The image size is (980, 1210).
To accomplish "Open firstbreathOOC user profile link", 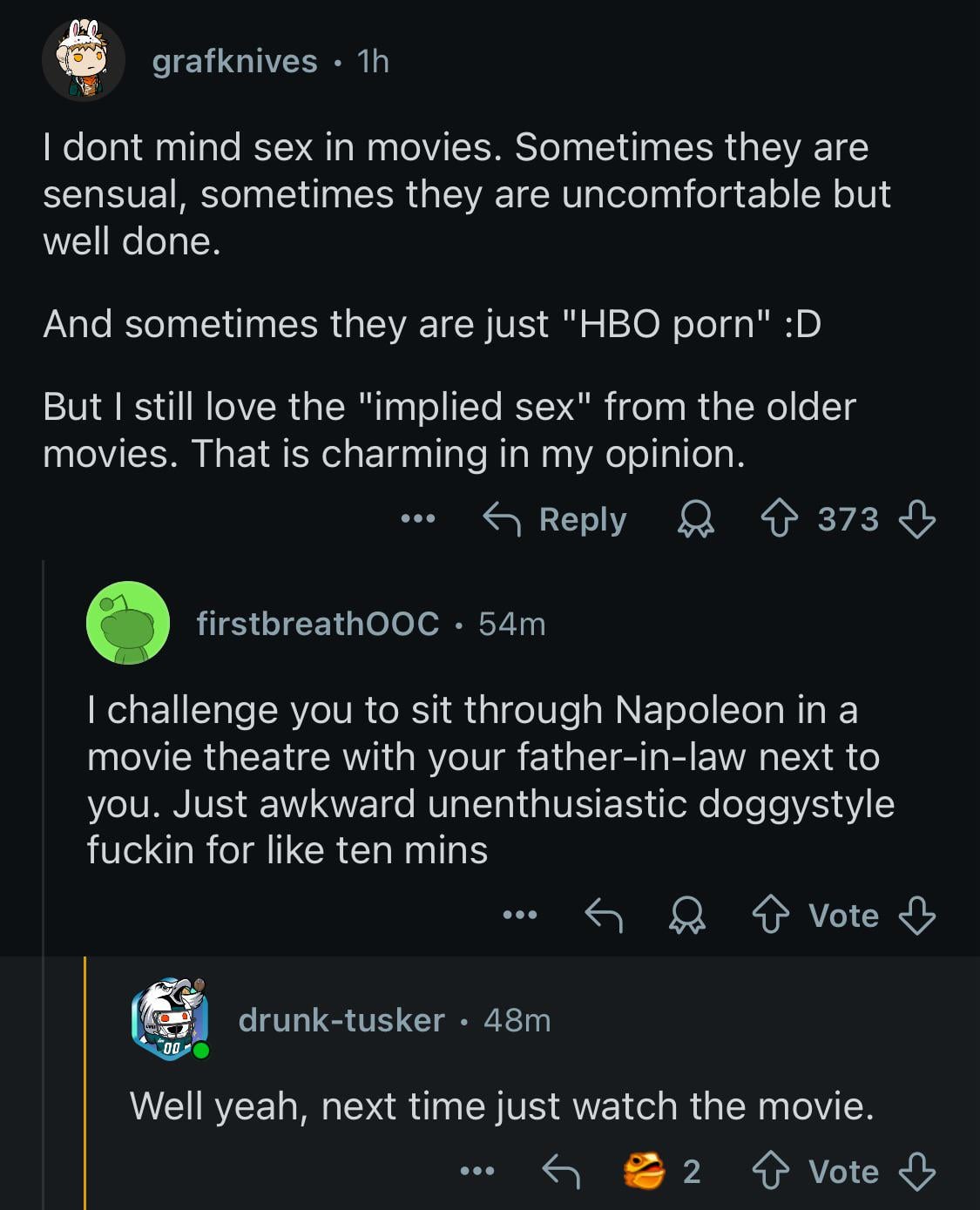I will (x=317, y=624).
